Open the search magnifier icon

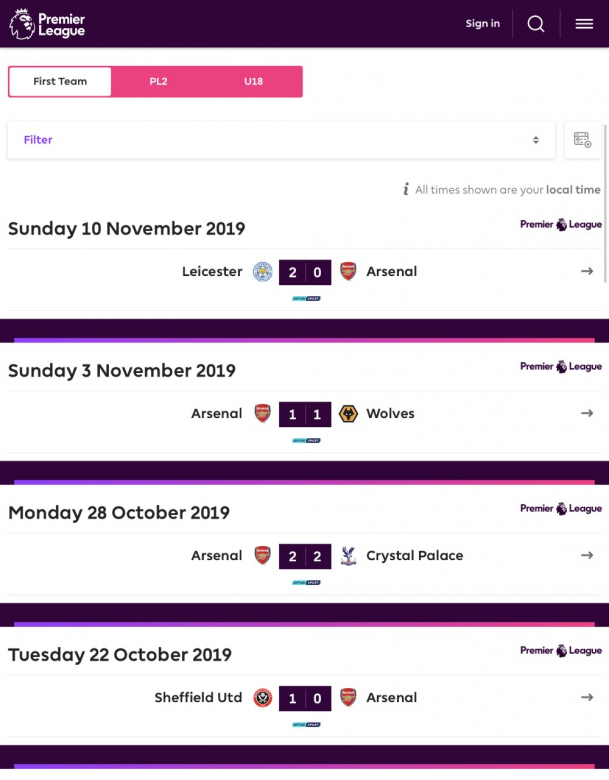click(536, 24)
